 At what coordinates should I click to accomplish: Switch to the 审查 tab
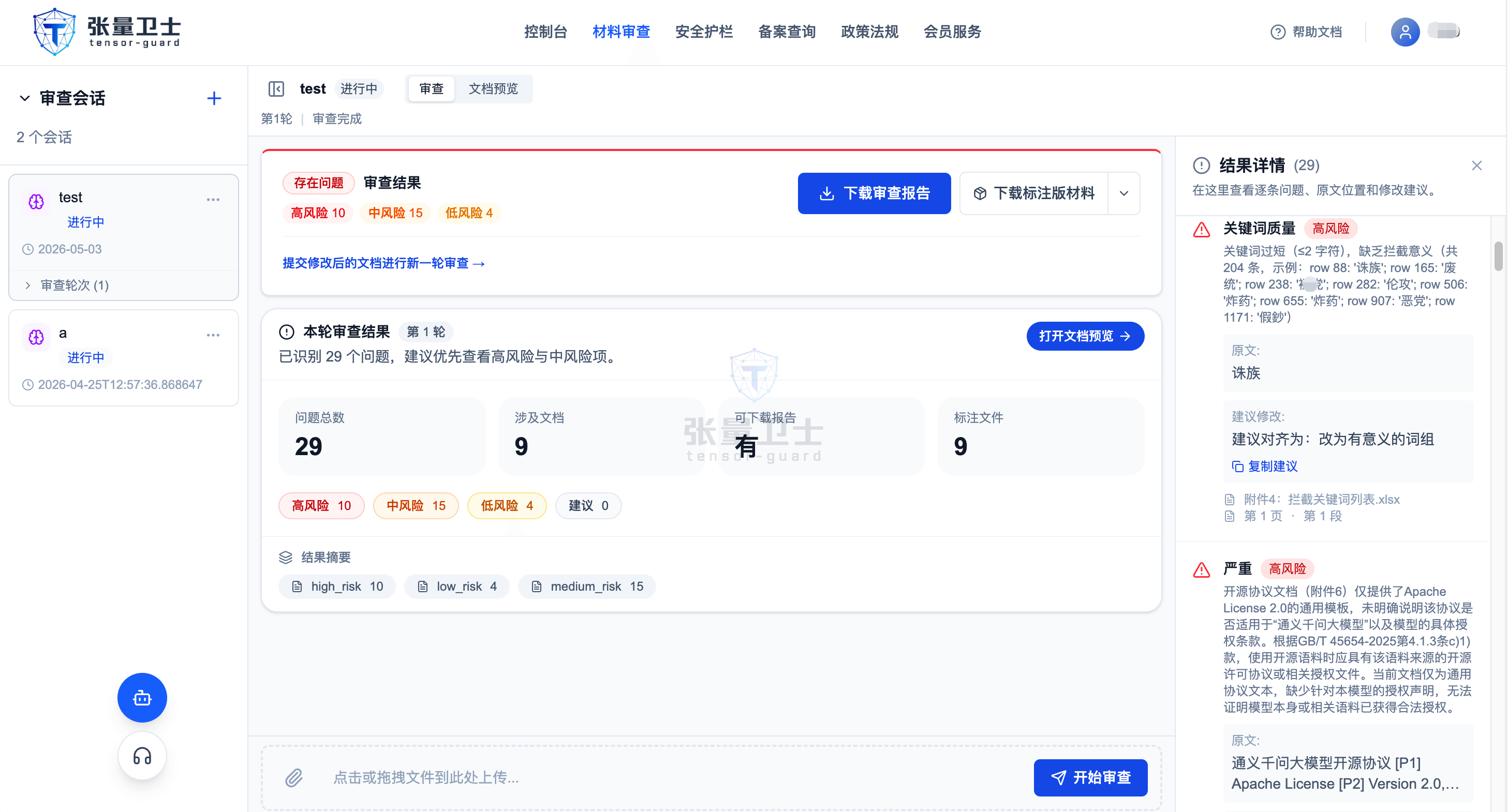coord(432,89)
